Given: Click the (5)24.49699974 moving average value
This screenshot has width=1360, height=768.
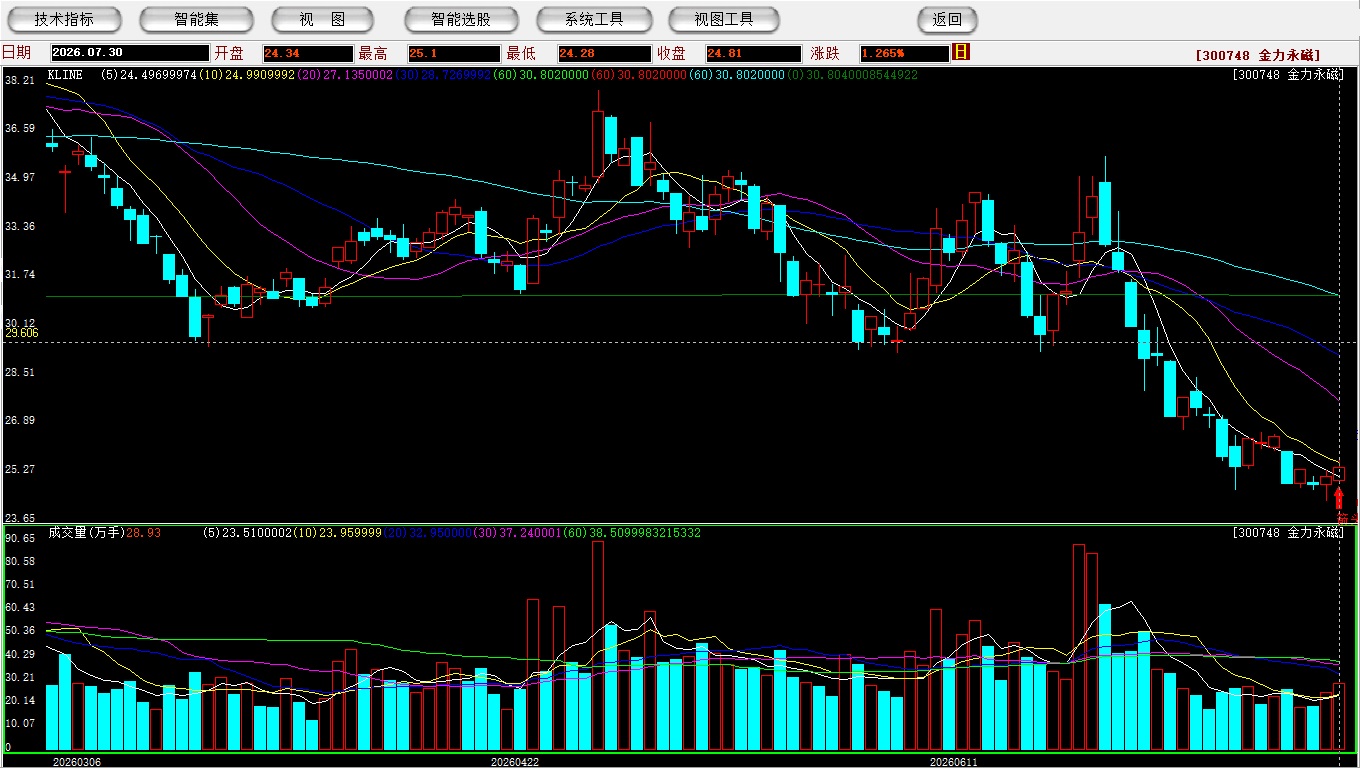Looking at the screenshot, I should (149, 75).
